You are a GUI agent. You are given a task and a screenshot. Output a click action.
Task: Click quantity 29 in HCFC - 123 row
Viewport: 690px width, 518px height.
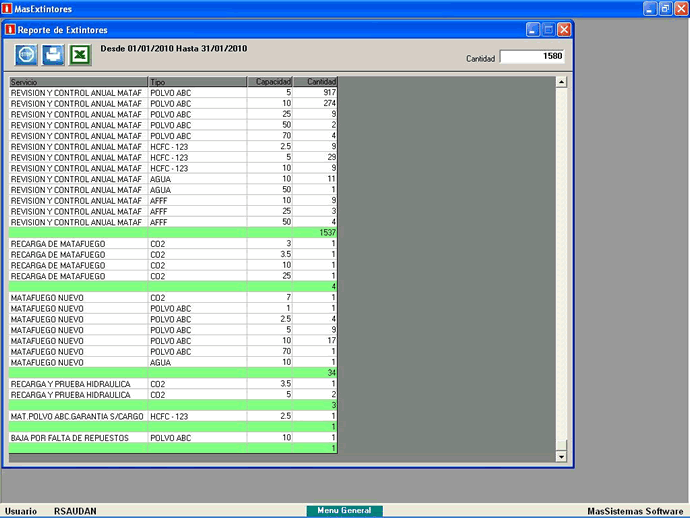[315, 157]
